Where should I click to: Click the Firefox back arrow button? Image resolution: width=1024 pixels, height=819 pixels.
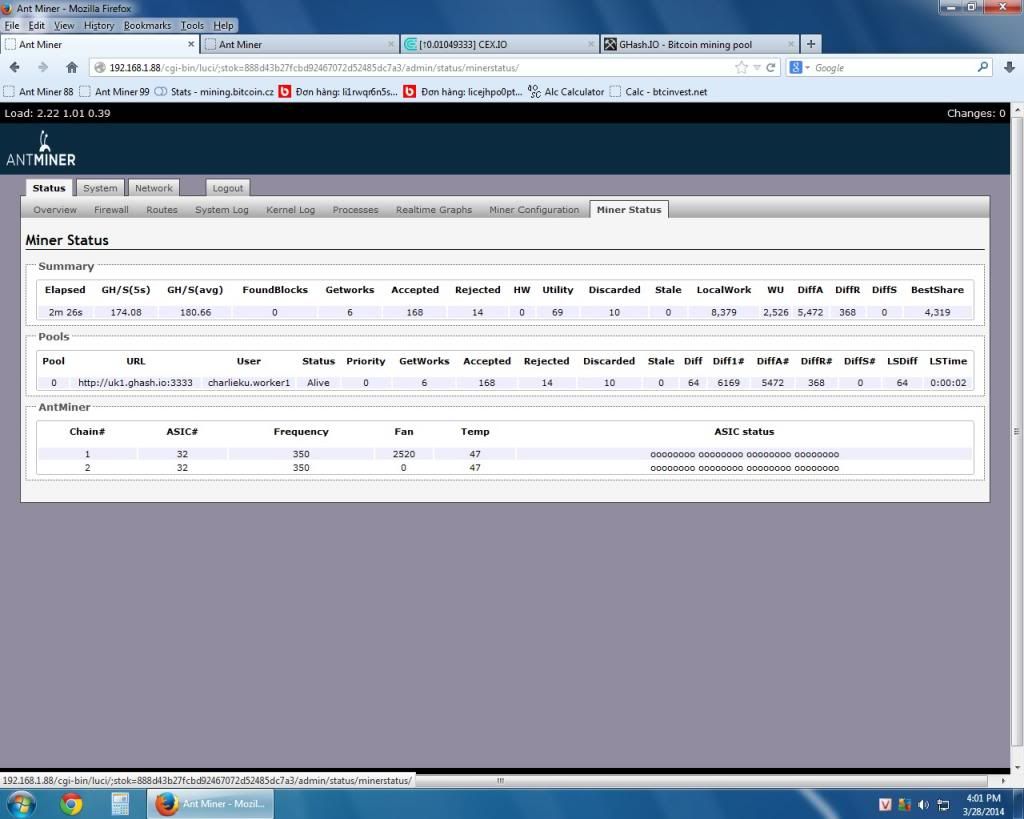click(16, 68)
